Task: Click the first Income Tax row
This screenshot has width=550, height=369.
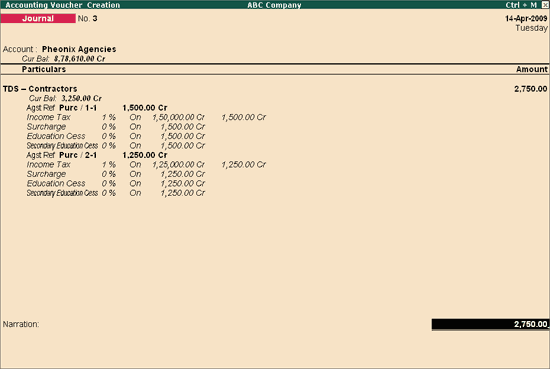Action: 146,117
